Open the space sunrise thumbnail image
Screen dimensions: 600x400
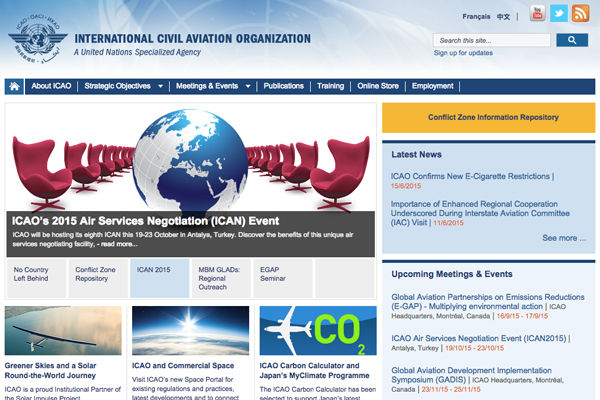tap(191, 330)
